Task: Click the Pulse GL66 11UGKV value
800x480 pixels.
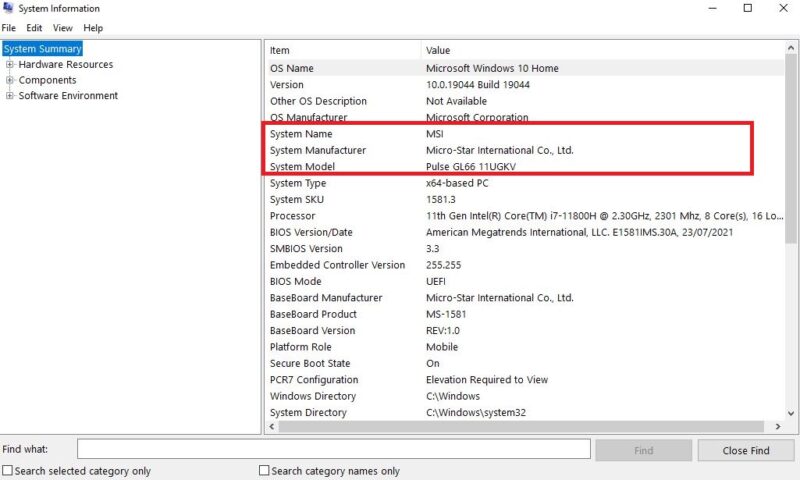Action: pos(471,167)
